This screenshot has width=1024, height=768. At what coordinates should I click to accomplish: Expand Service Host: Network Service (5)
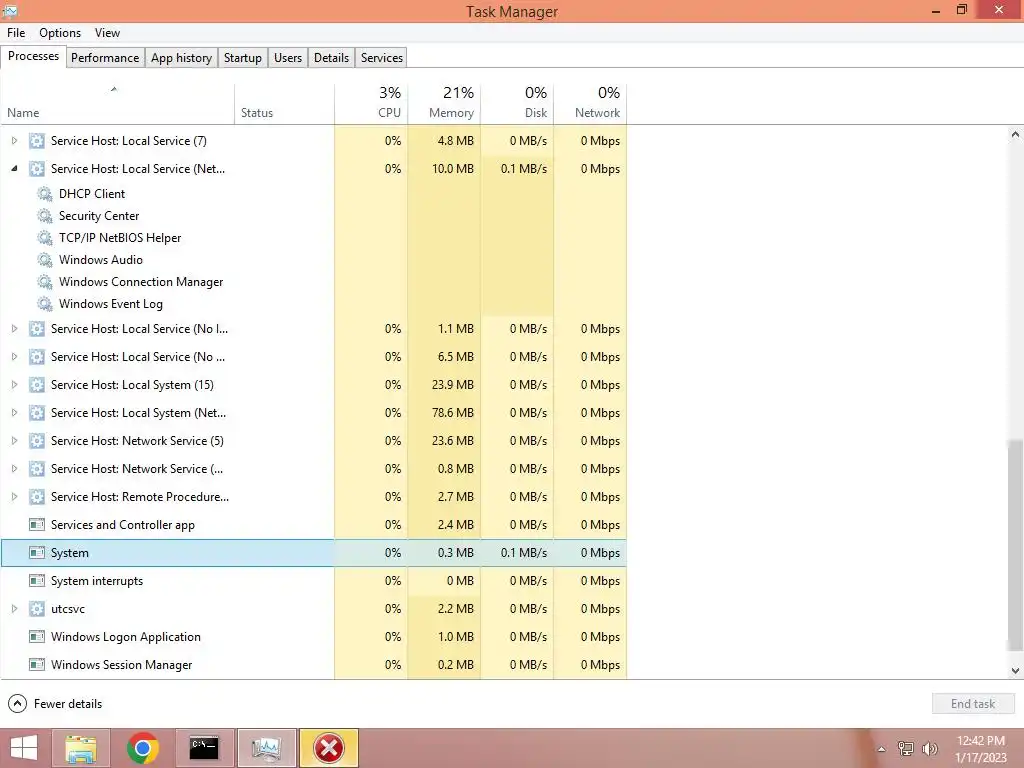tap(14, 441)
